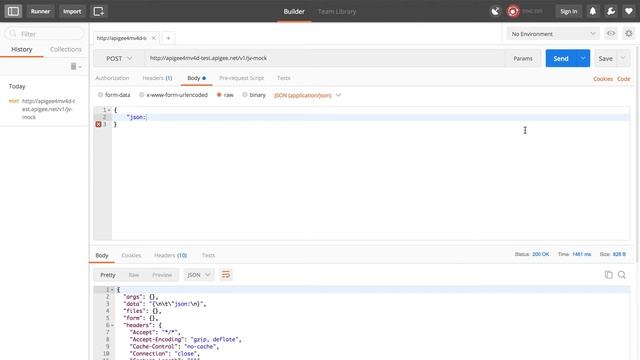Open the POST history entry for apigee4mv4d
The width and height of the screenshot is (640, 360).
(x=44, y=109)
